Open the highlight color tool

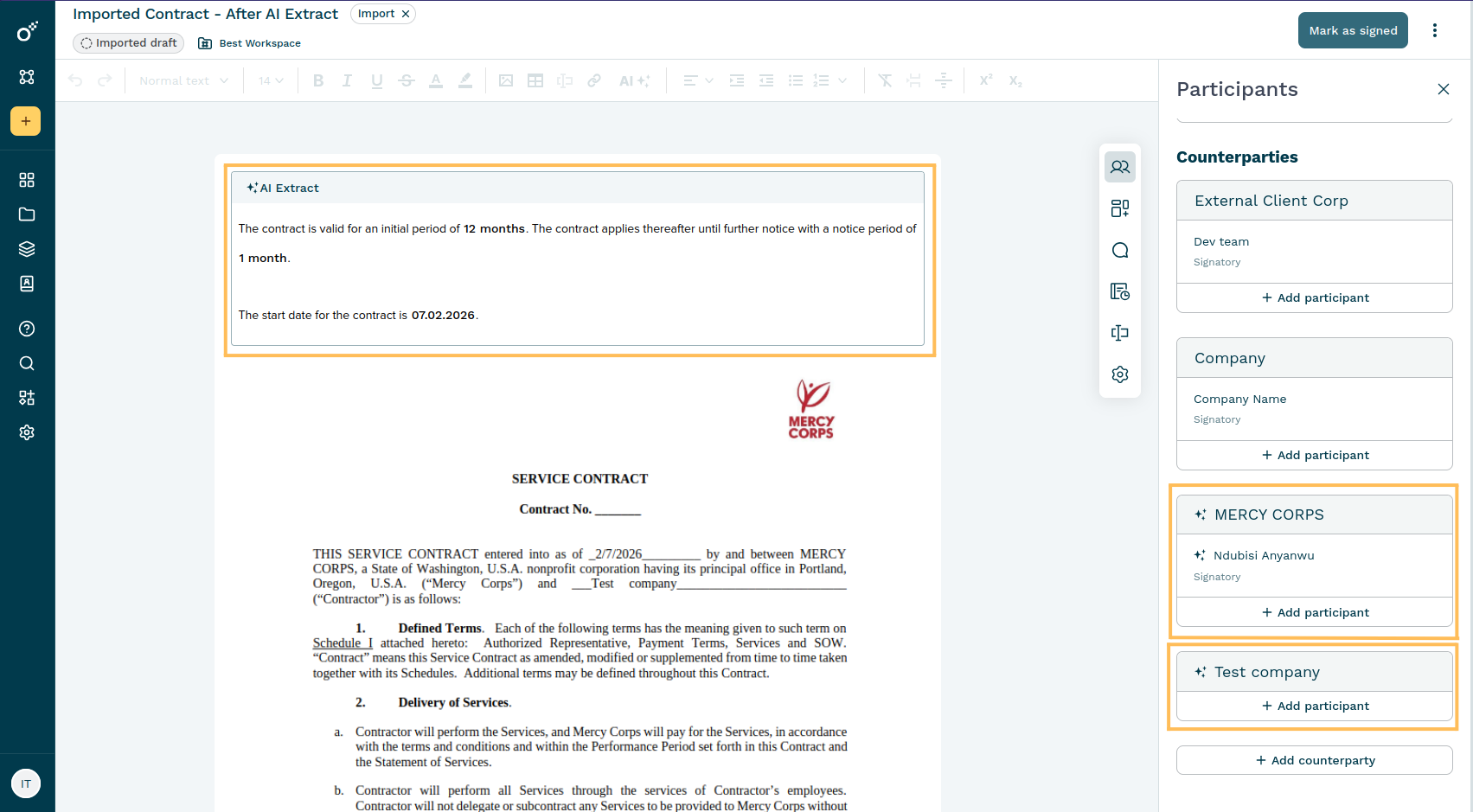coord(465,80)
